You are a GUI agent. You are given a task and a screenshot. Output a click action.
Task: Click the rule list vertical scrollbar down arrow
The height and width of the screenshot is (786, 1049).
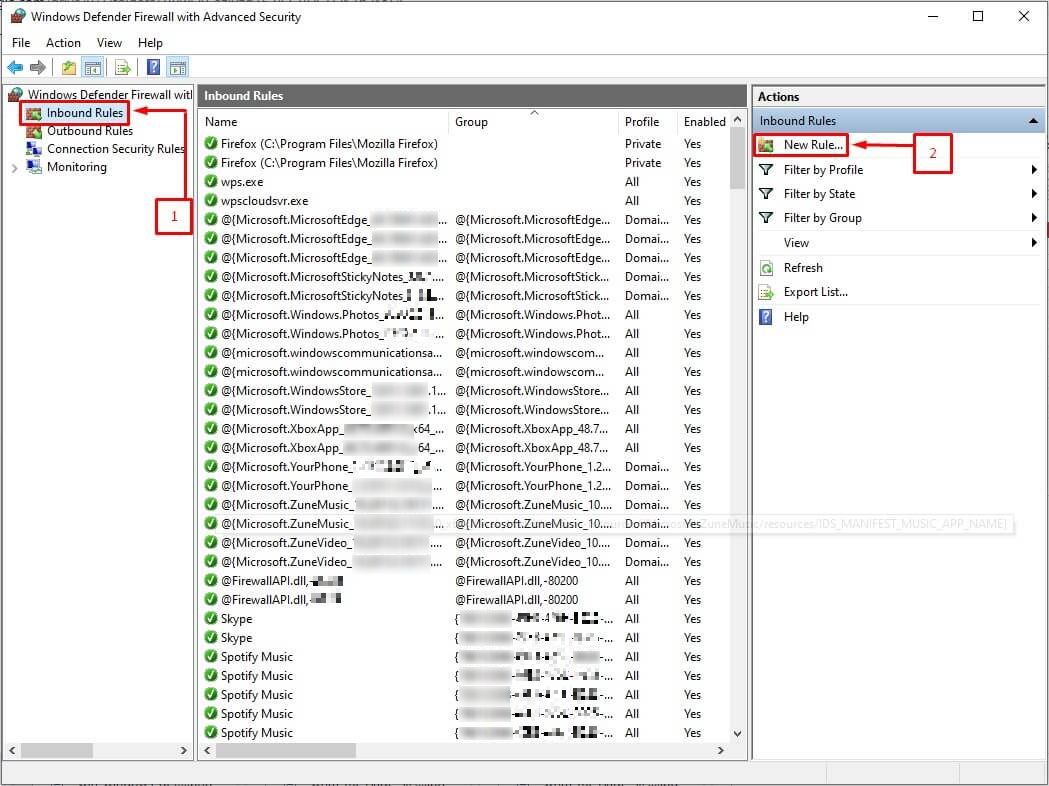[x=737, y=734]
